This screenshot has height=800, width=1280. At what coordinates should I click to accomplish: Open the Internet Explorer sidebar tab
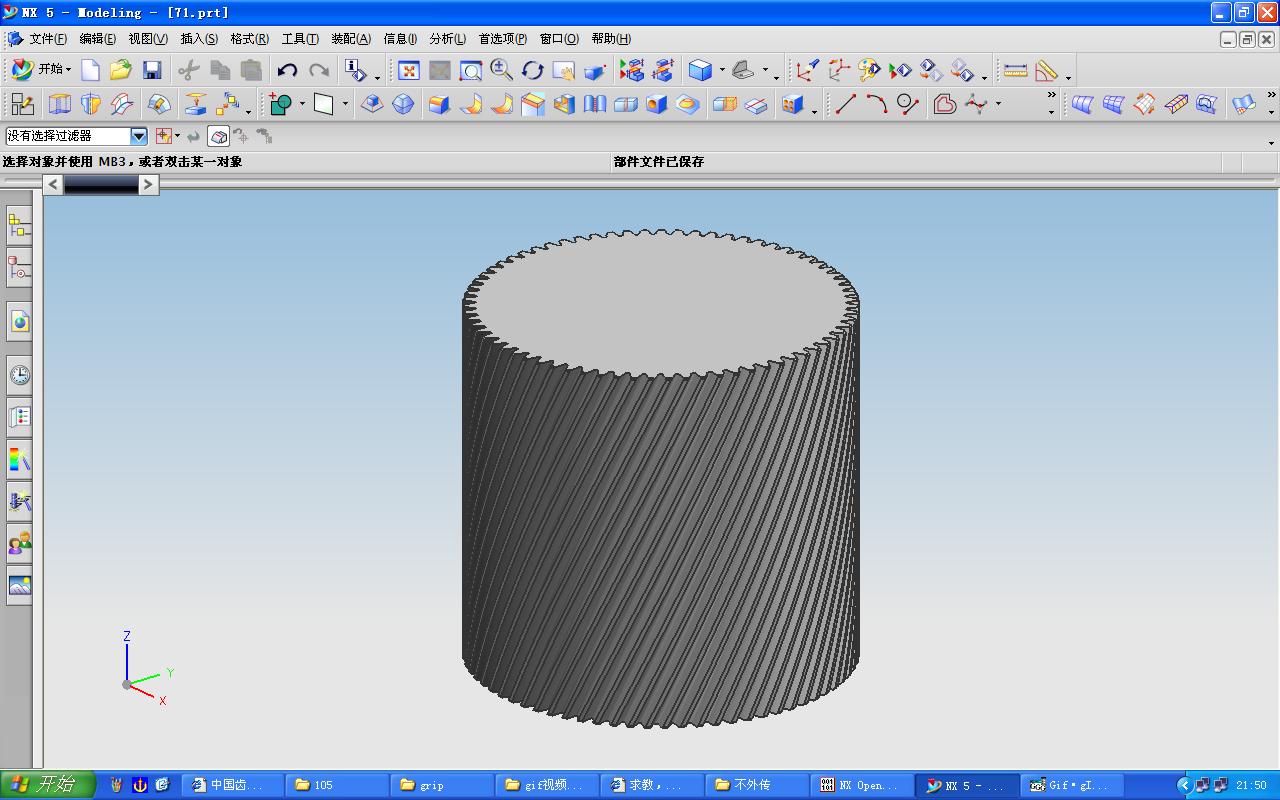[x=19, y=321]
